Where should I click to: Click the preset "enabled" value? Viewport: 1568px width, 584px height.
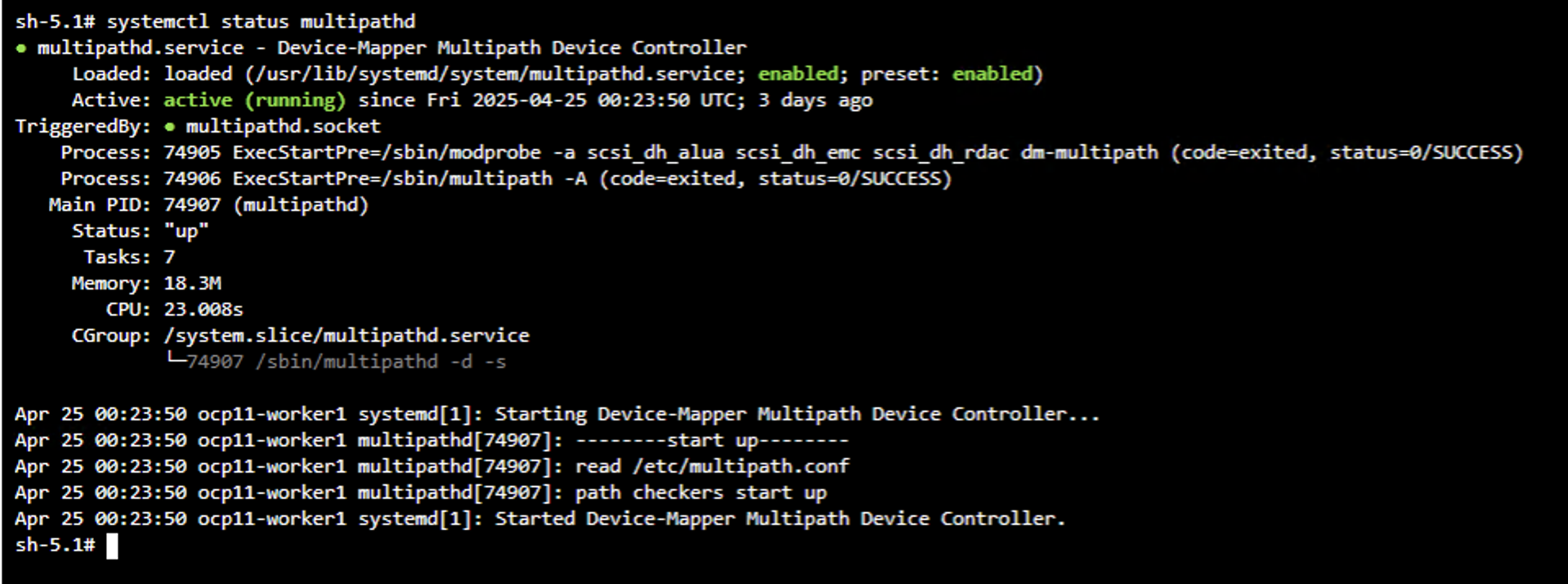[x=992, y=74]
